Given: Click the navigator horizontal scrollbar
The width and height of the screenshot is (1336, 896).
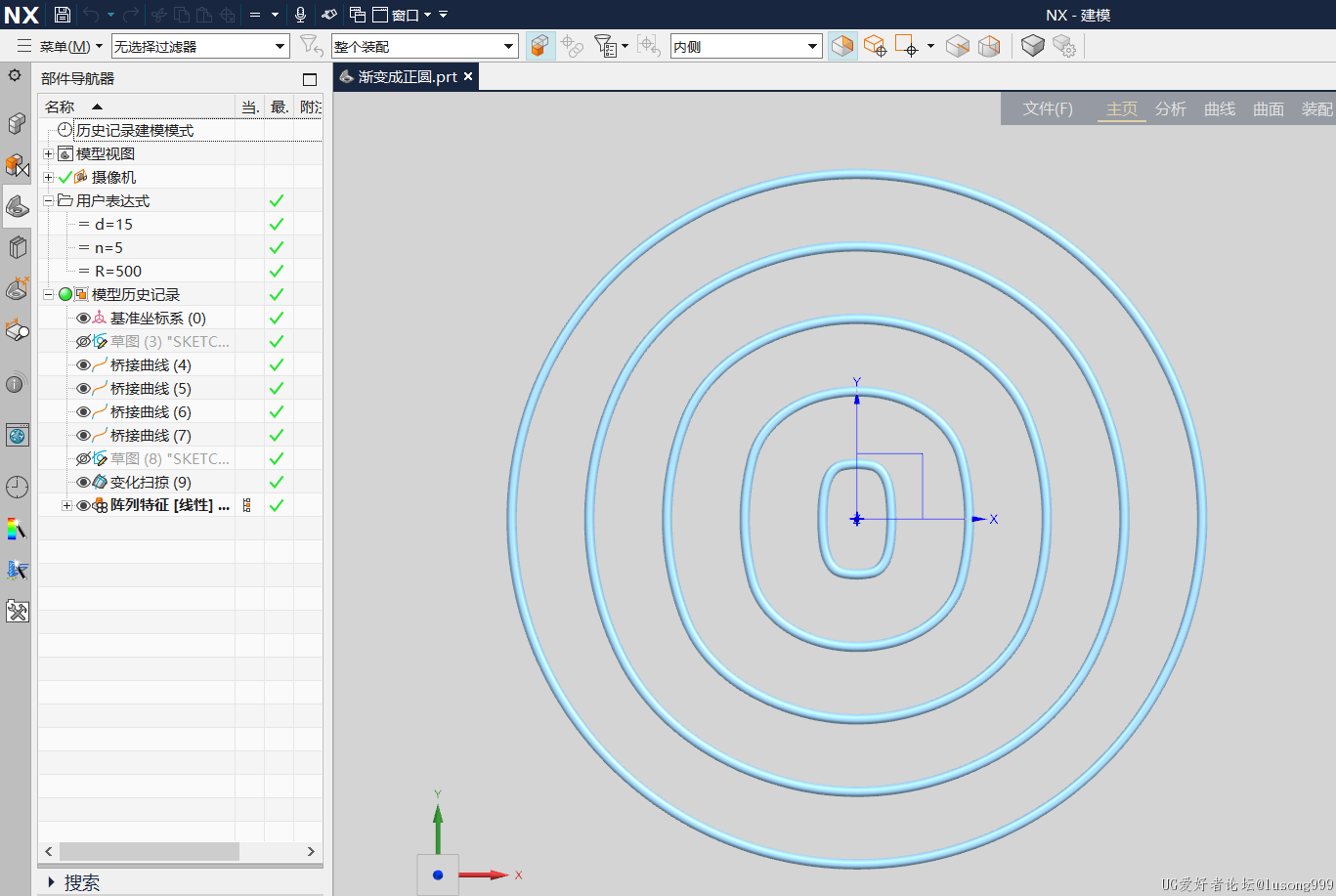Looking at the screenshot, I should point(150,851).
